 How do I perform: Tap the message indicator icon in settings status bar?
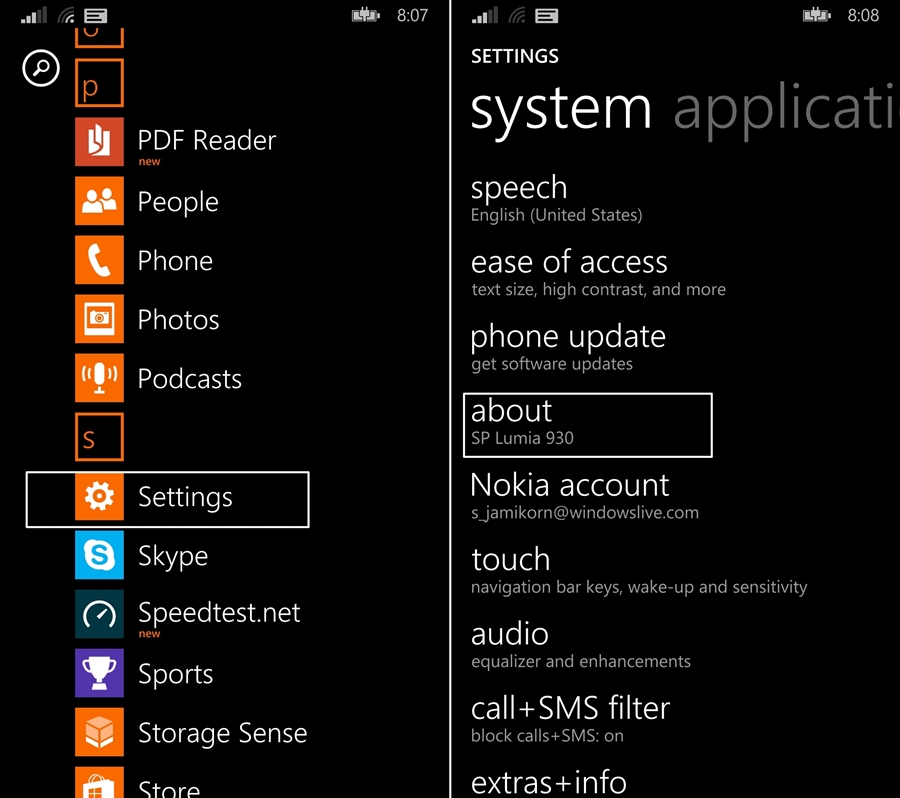(x=546, y=16)
